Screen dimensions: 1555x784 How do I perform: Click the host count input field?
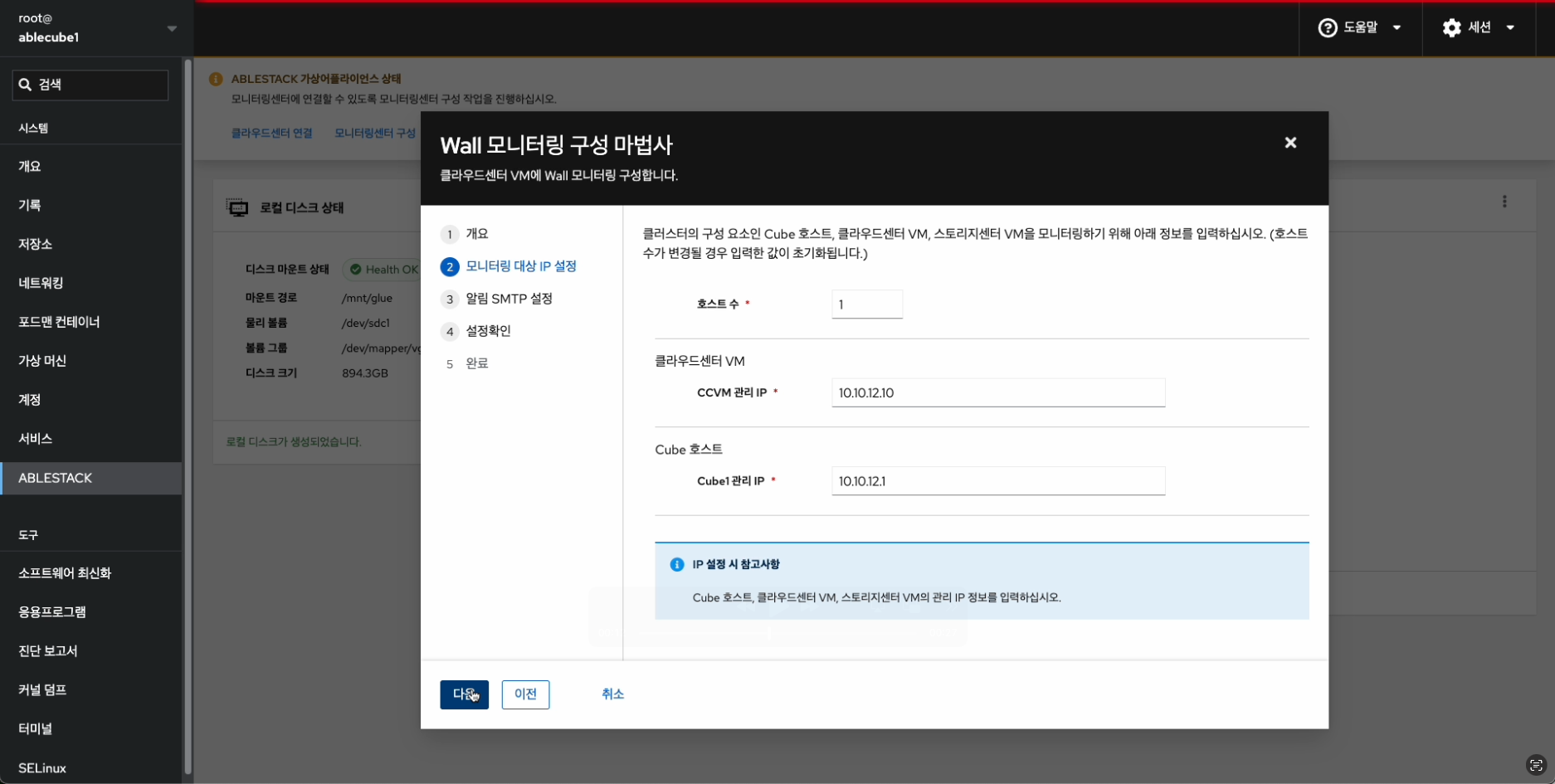click(866, 304)
